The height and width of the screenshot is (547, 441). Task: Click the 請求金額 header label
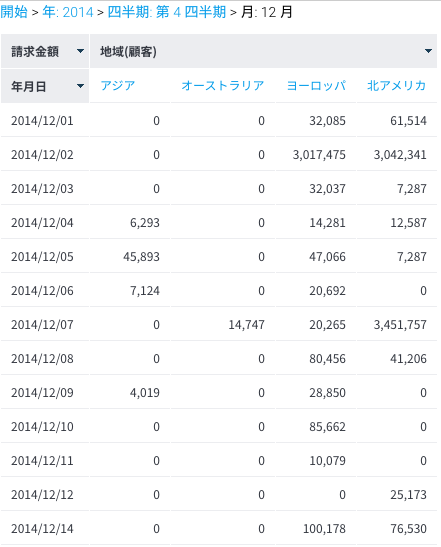tap(35, 52)
